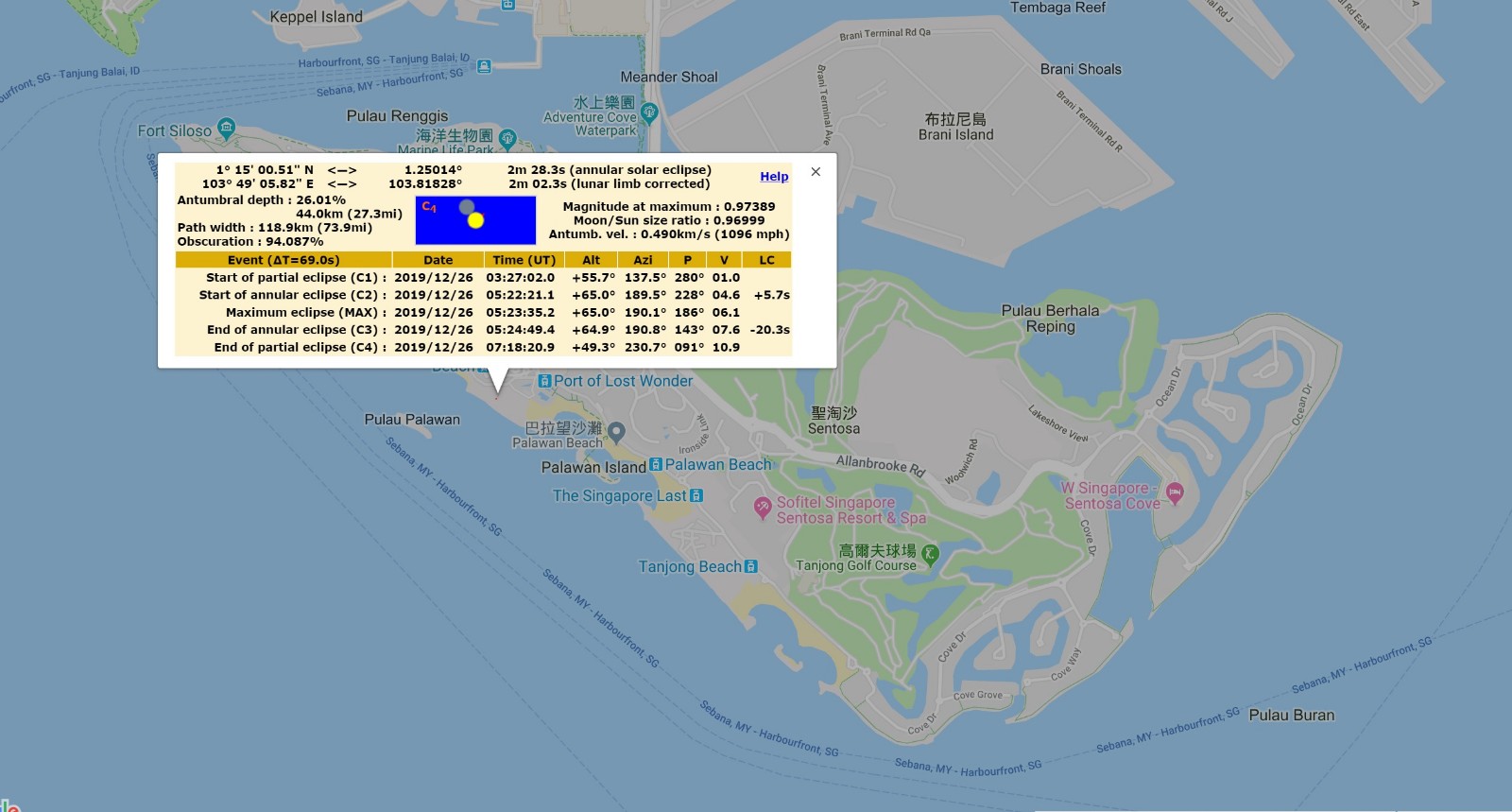This screenshot has height=812, width=1512.
Task: Click the Pulau Buran map label
Action: [x=1292, y=716]
